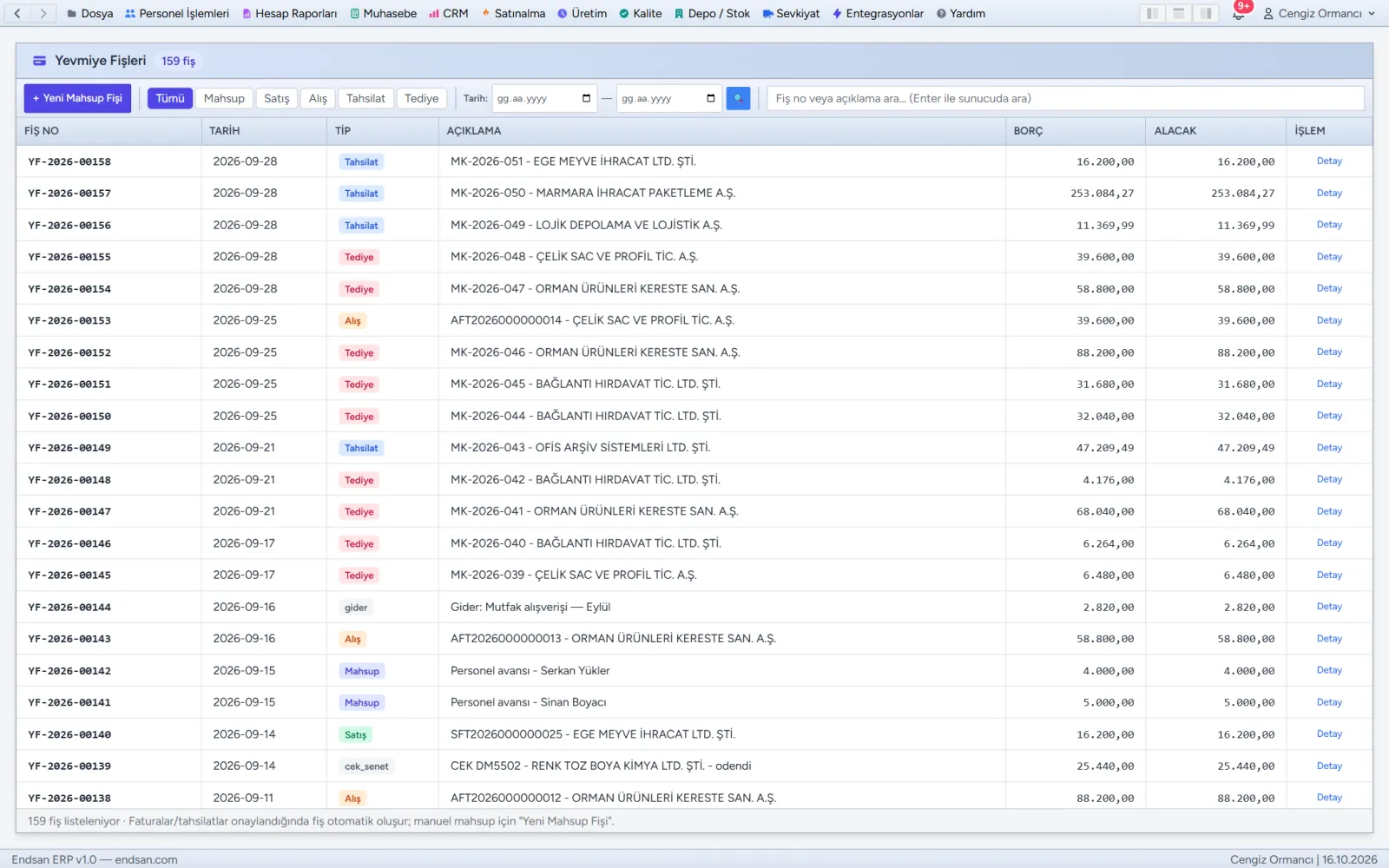Open the Muhasebe menu
The image size is (1389, 868).
coord(383,13)
